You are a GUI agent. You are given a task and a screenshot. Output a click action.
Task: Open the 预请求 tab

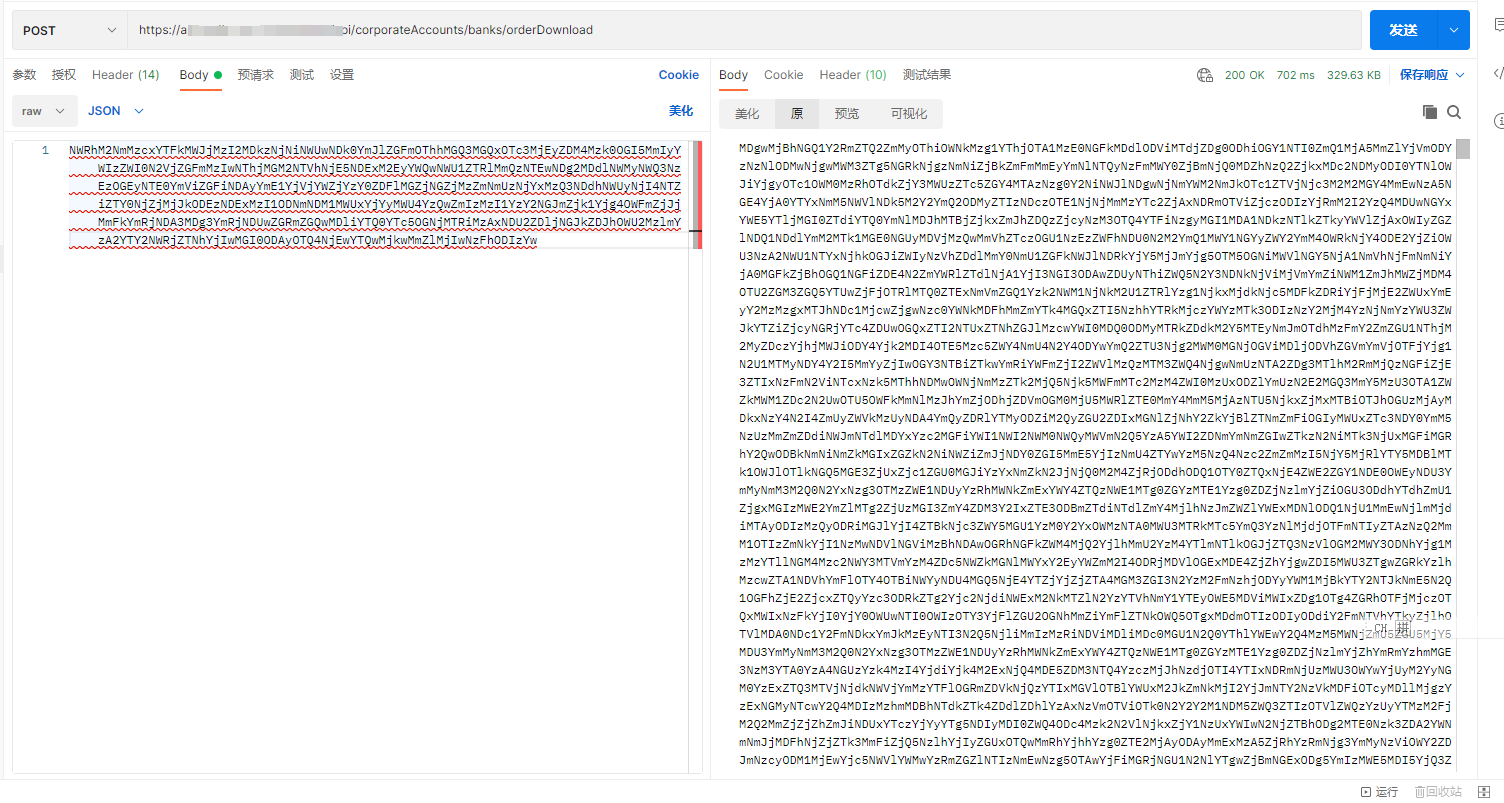[255, 75]
